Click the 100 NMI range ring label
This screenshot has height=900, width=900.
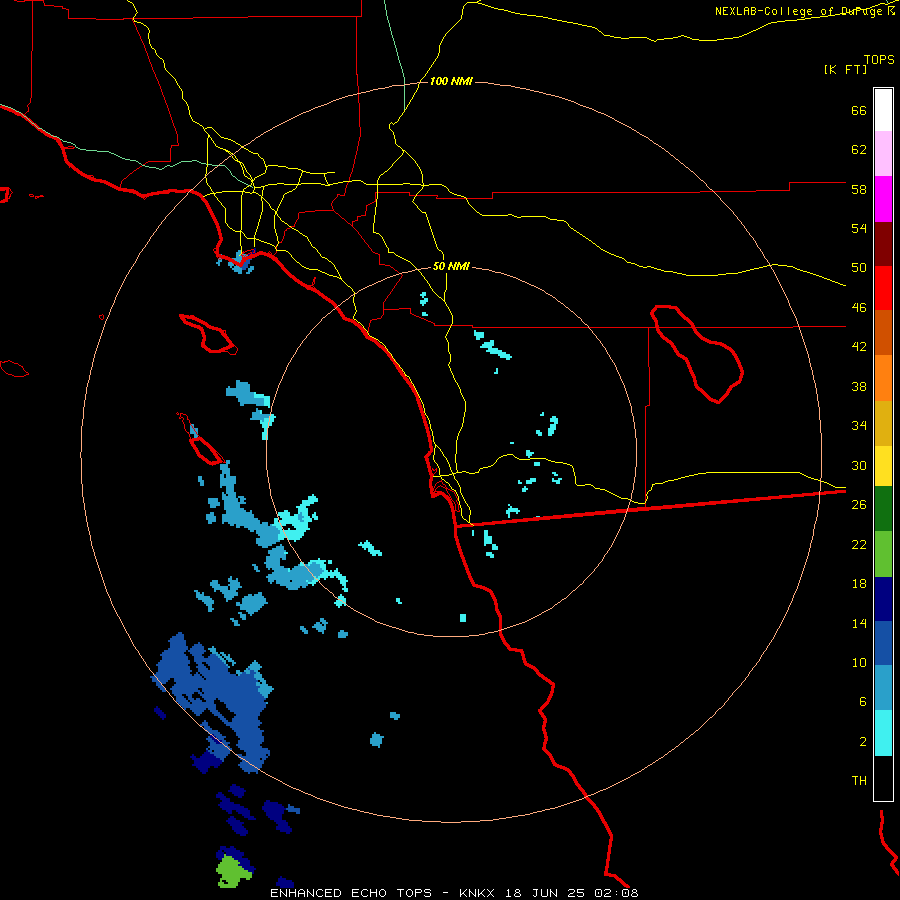point(451,82)
